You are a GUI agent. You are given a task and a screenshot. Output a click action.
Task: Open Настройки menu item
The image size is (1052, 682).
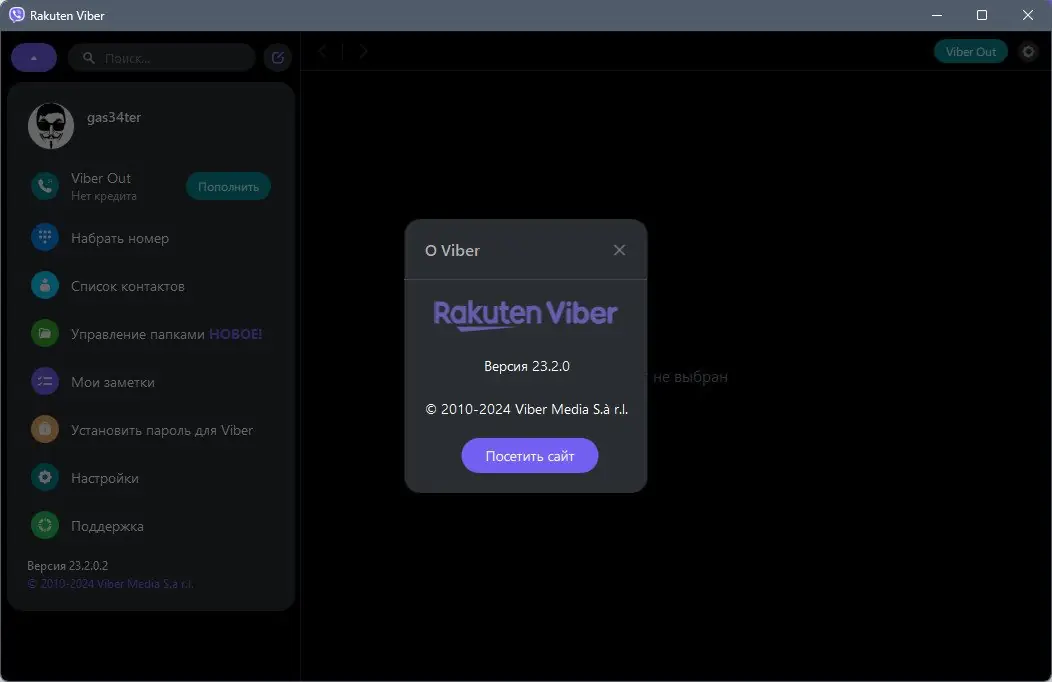[x=105, y=478]
